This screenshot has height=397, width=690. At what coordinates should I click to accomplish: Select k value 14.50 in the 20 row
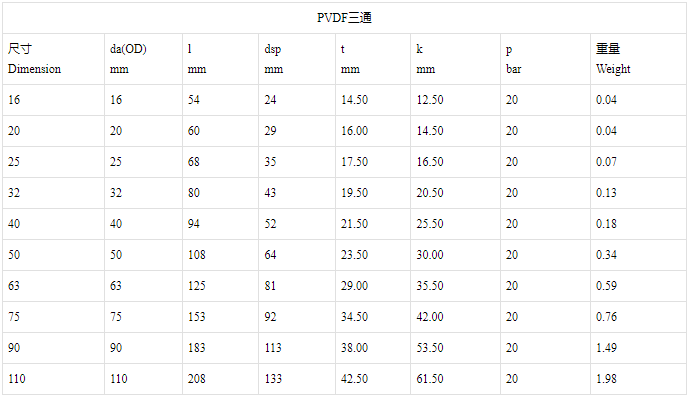pos(430,131)
